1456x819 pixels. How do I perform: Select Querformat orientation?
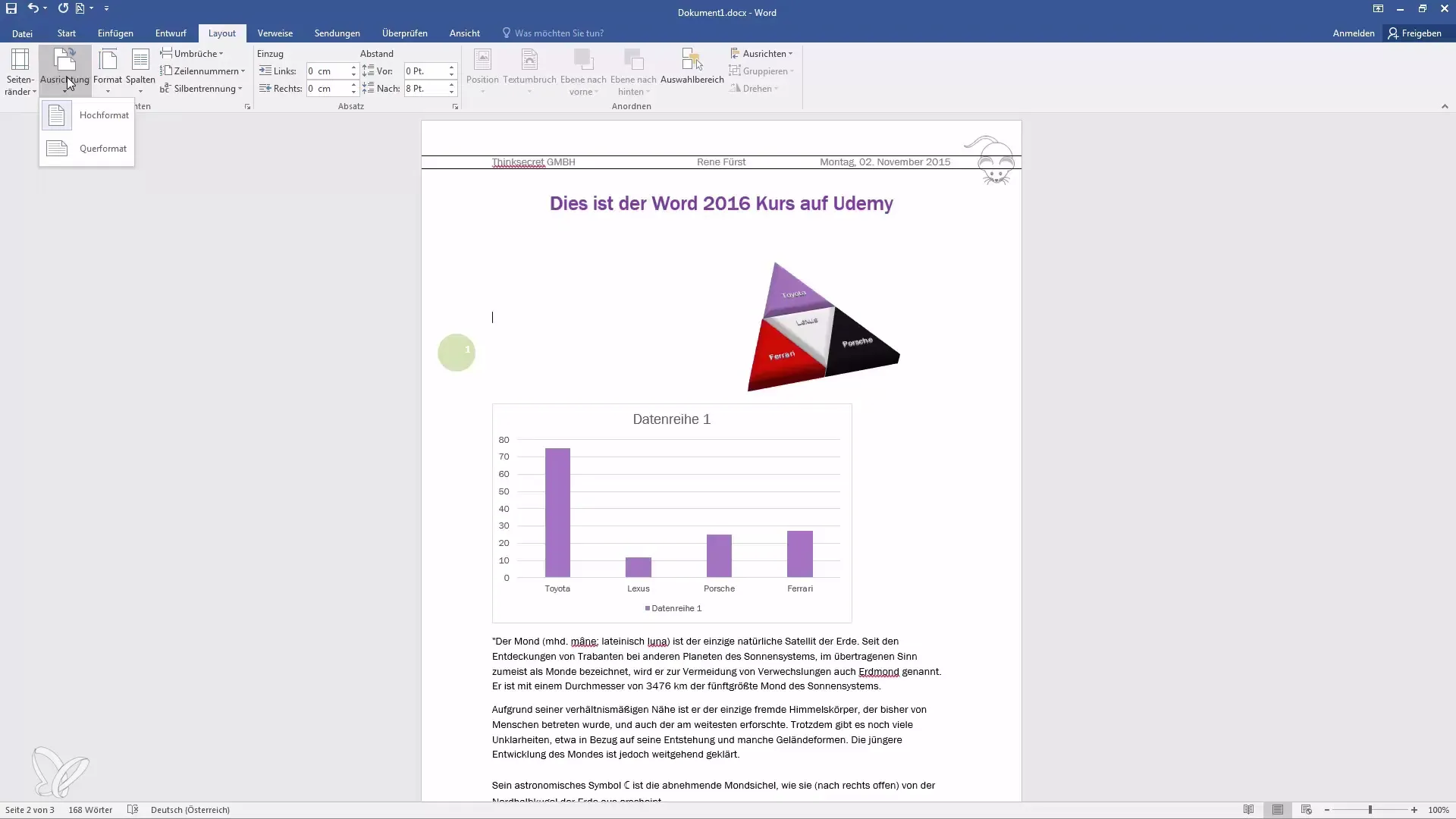(x=86, y=149)
